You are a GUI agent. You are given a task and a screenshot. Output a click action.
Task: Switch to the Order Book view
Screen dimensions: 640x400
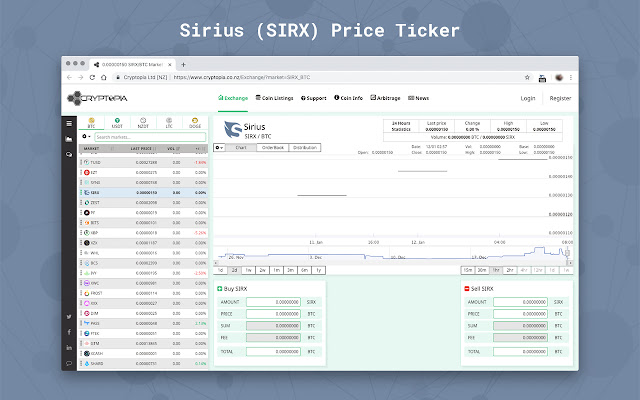[x=273, y=147]
